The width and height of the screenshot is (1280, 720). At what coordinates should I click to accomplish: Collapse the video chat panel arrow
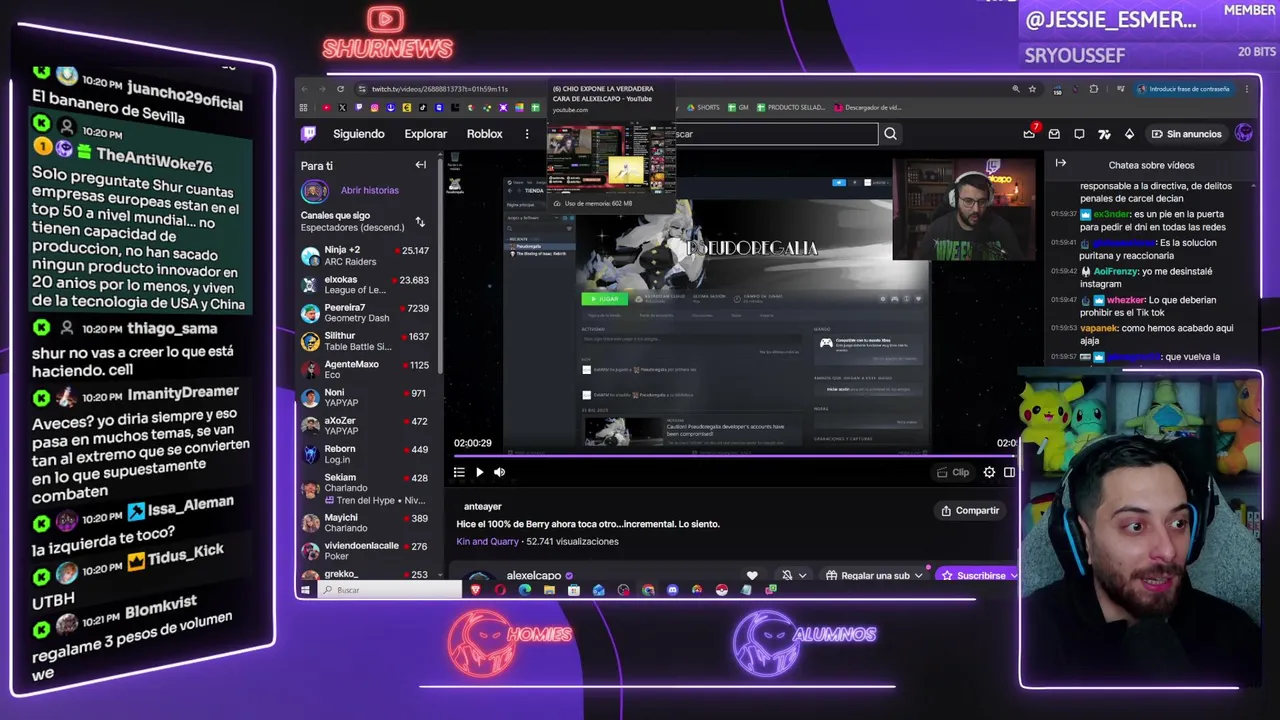(1061, 163)
